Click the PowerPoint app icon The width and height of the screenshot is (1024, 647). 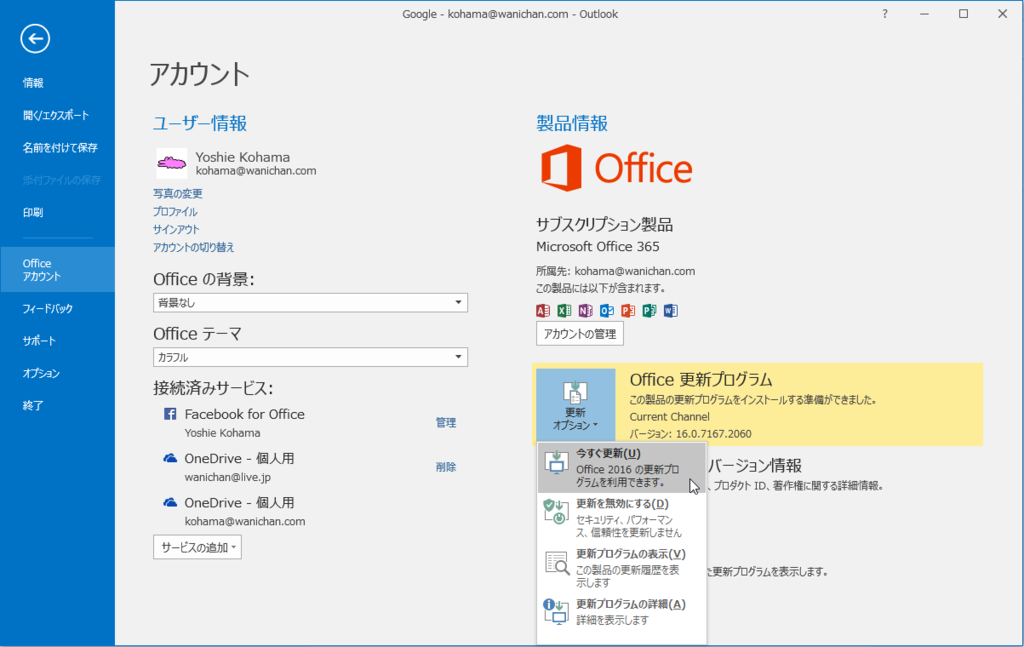tap(628, 311)
